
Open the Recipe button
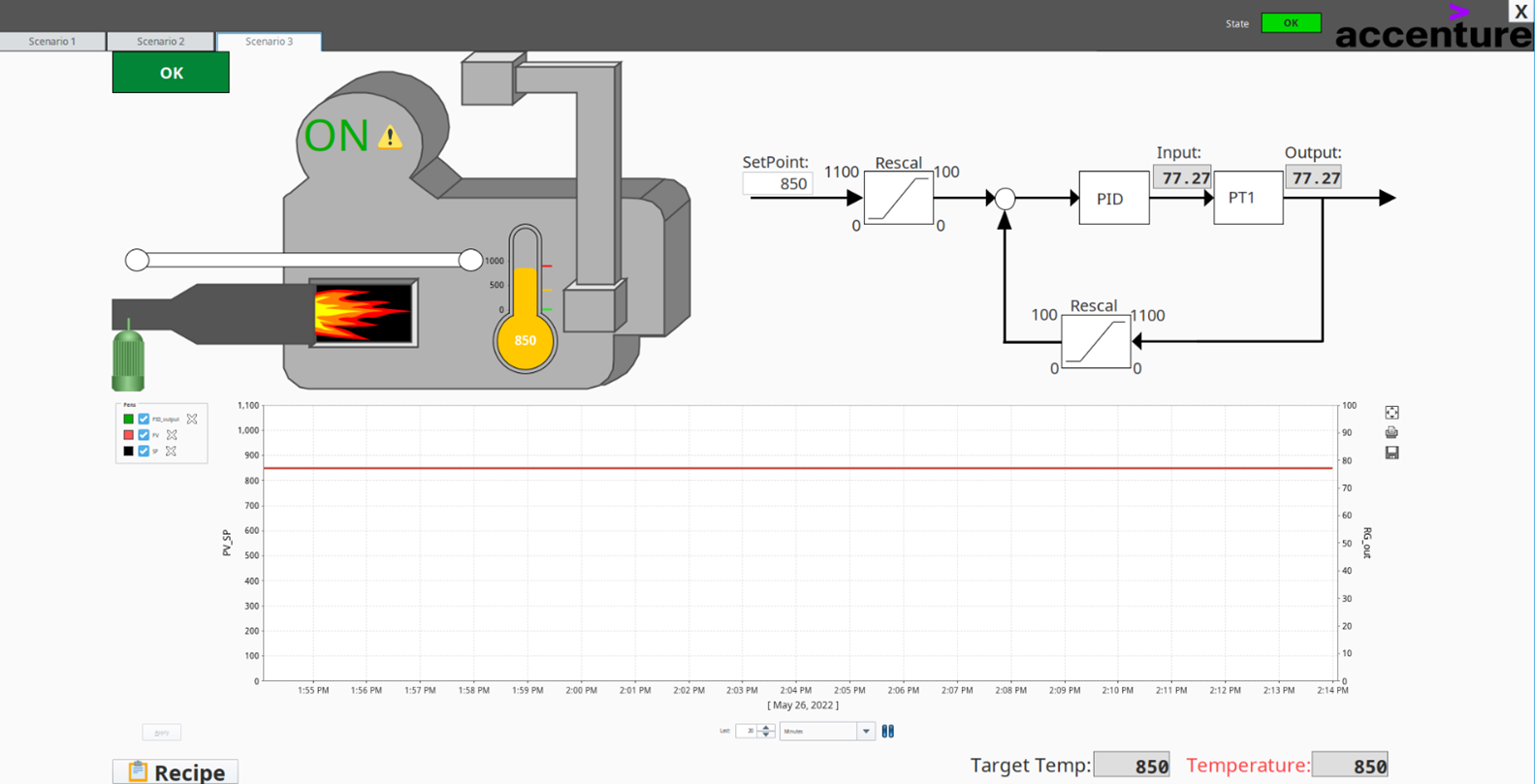click(x=176, y=771)
